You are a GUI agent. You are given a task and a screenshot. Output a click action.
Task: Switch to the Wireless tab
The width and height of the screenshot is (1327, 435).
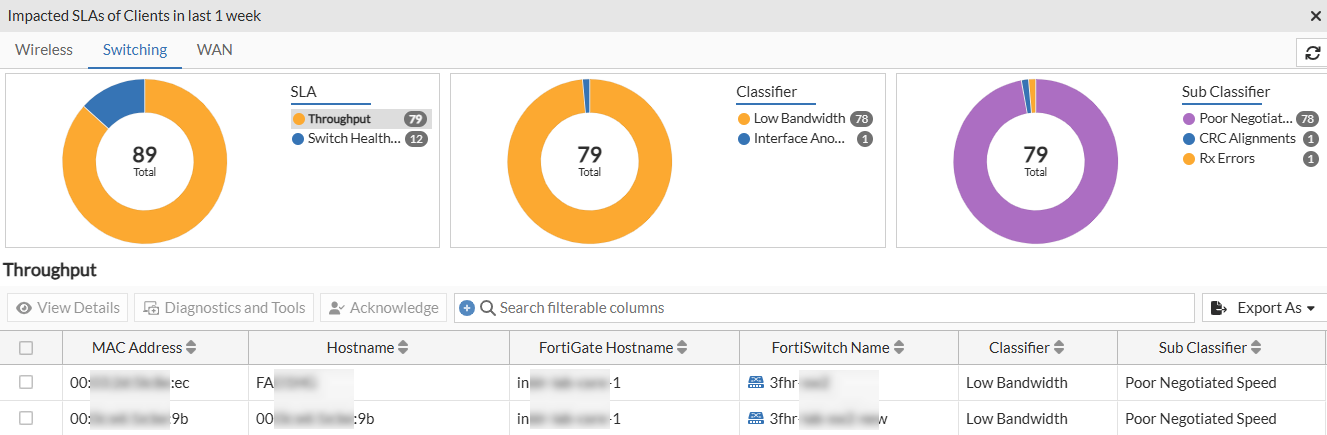(x=44, y=50)
